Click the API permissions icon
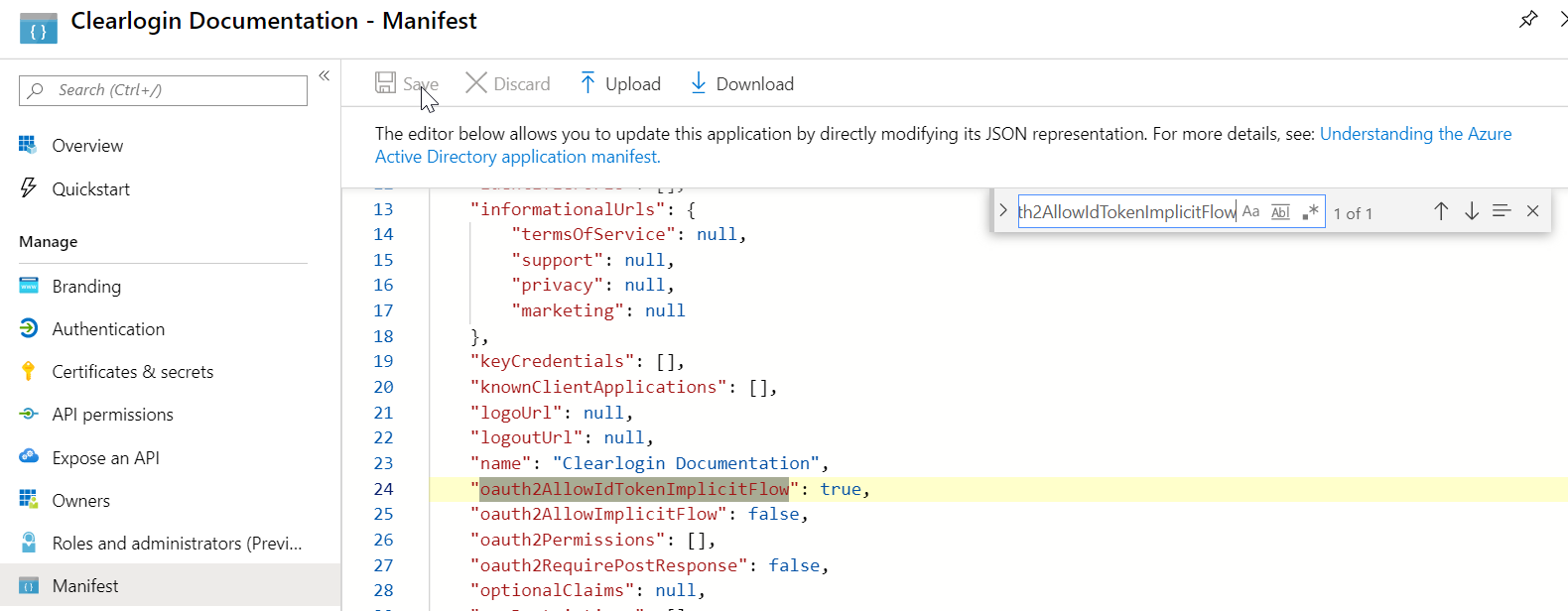Viewport: 1568px width, 611px height. tap(29, 415)
